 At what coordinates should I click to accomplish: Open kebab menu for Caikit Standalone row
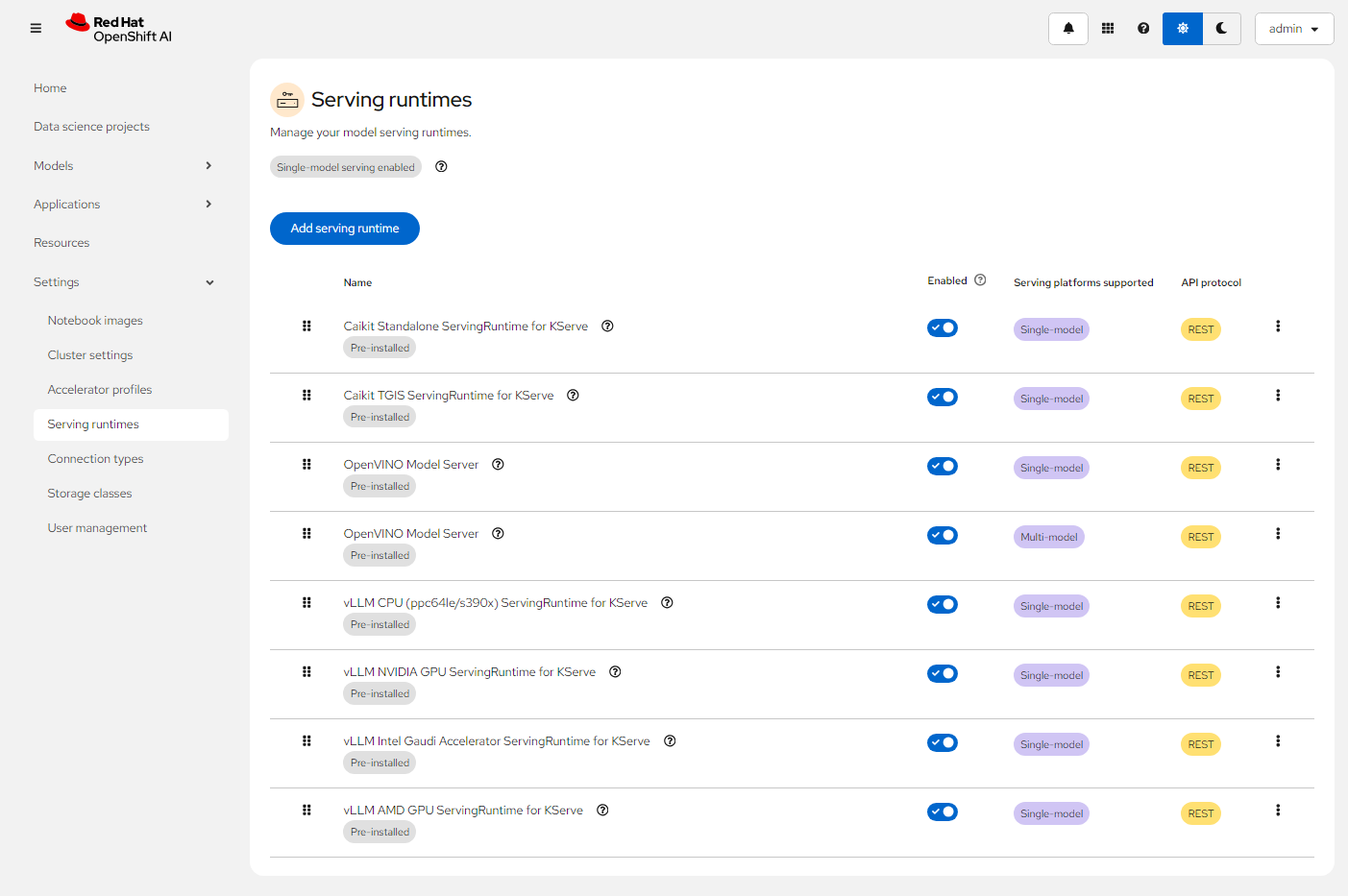coord(1278,326)
